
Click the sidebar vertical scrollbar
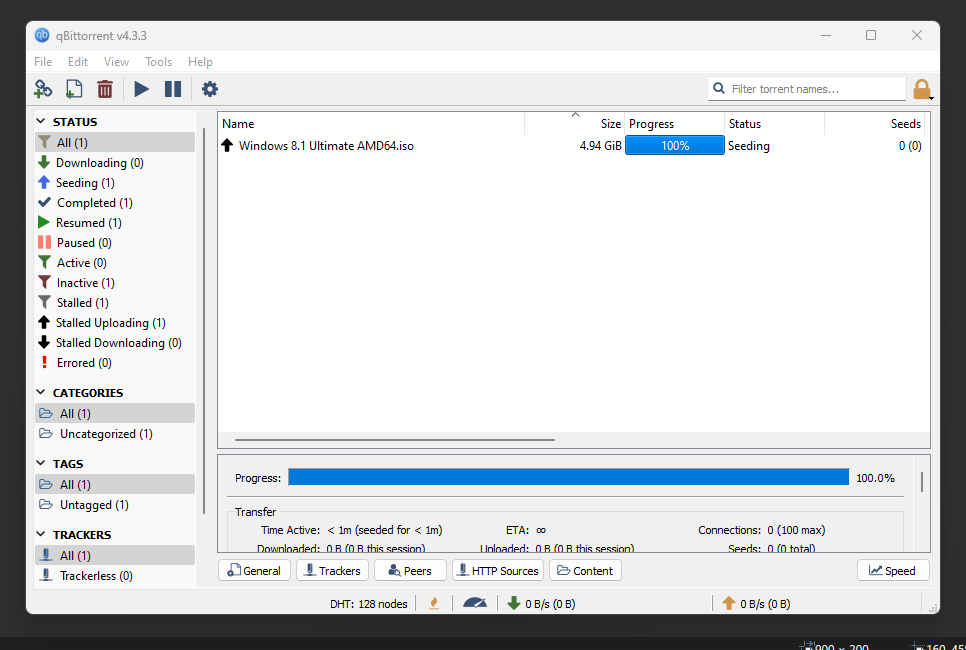[204, 320]
